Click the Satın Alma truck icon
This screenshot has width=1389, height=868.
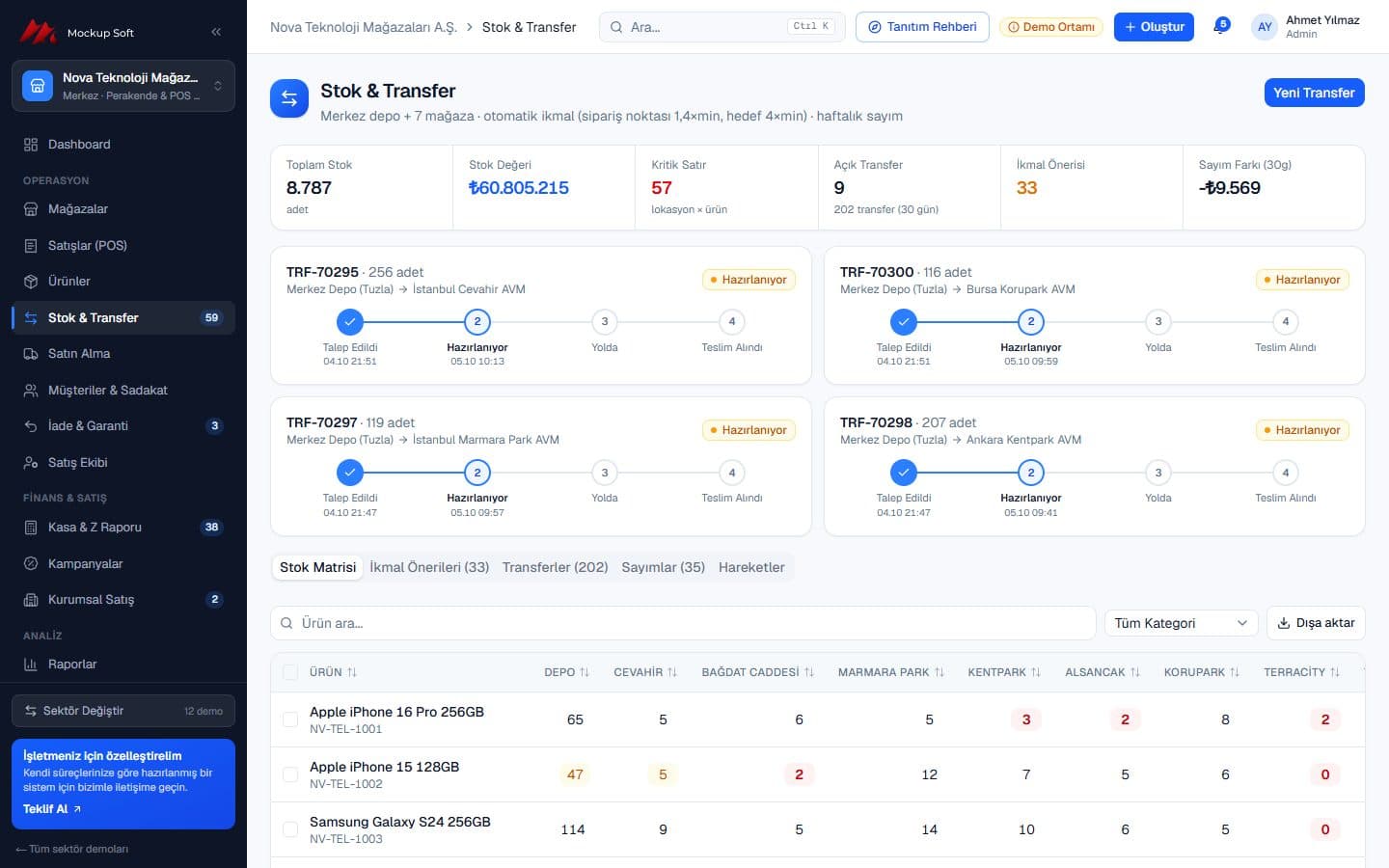(x=31, y=354)
